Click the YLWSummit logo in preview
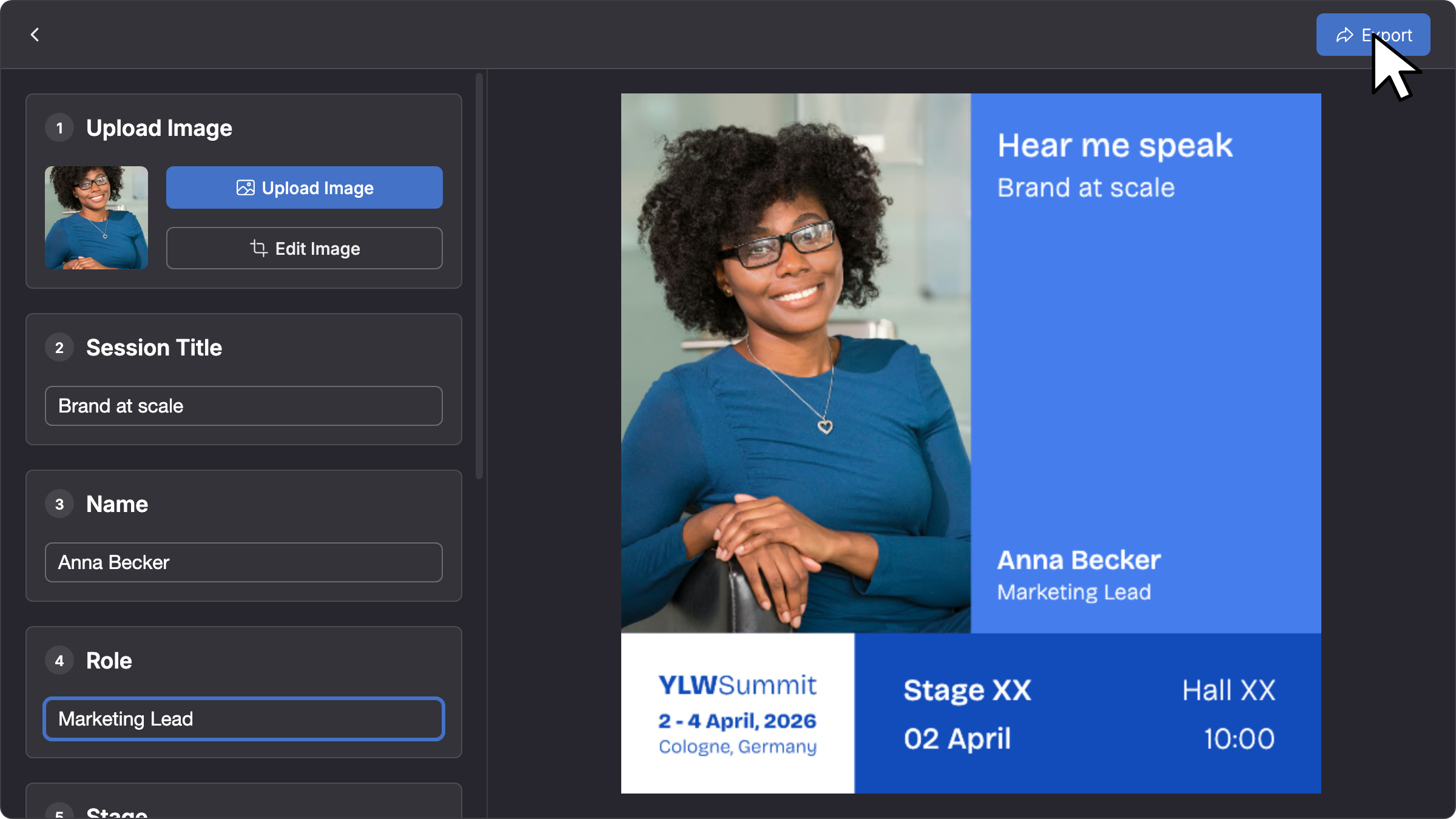 (738, 686)
